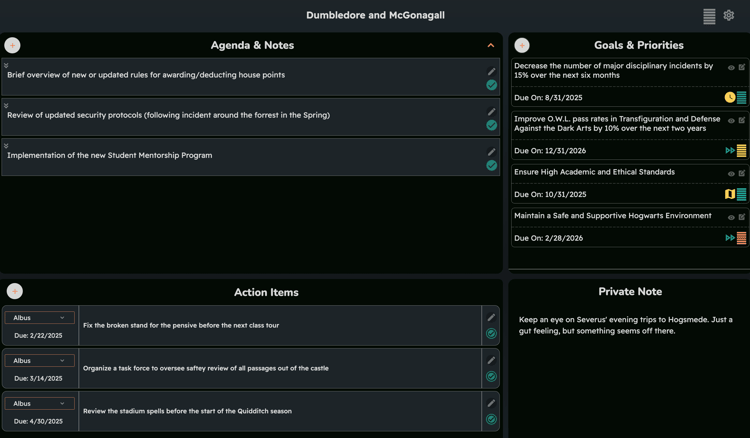750x438 pixels.
Task: Mark the security protocols agenda note complete
Action: click(491, 125)
